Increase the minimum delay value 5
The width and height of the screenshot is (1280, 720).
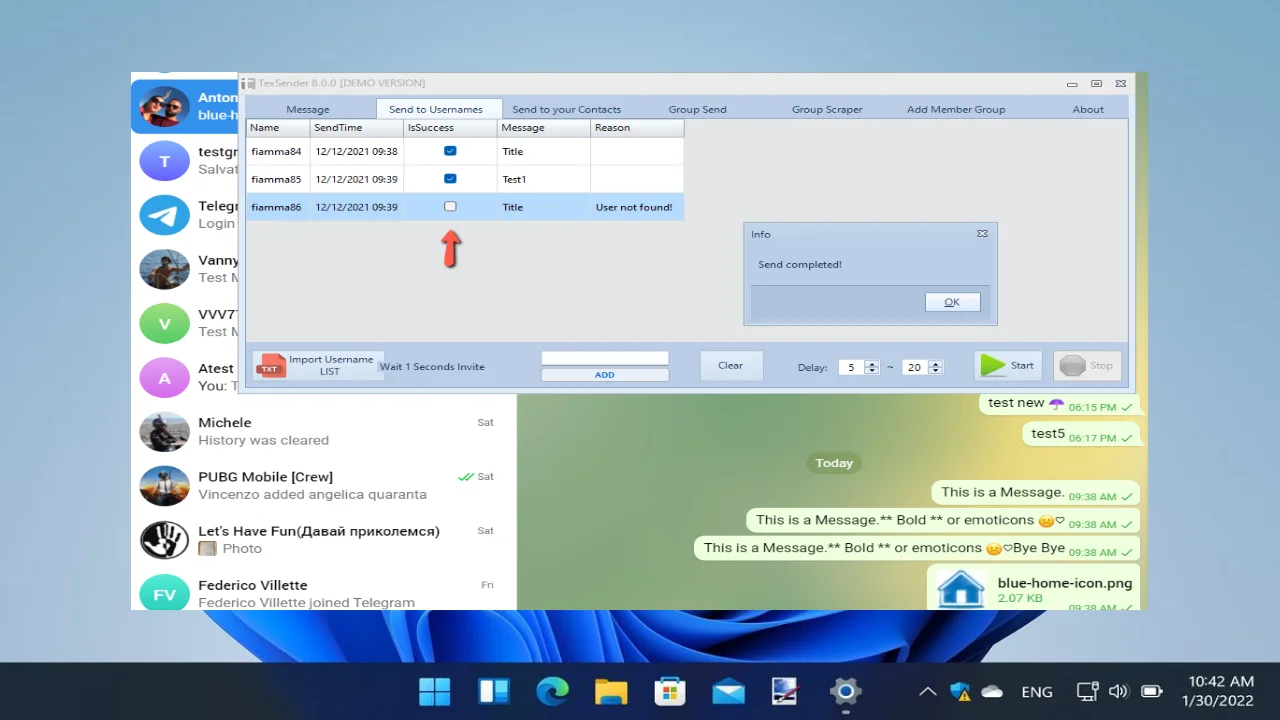872,363
